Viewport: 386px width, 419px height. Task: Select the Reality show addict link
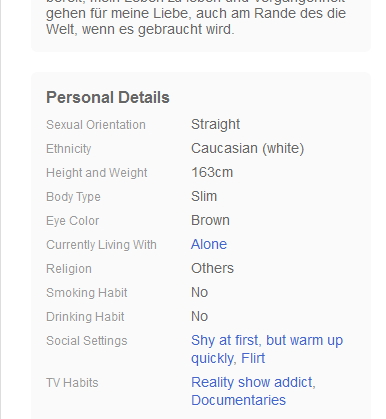coord(252,382)
